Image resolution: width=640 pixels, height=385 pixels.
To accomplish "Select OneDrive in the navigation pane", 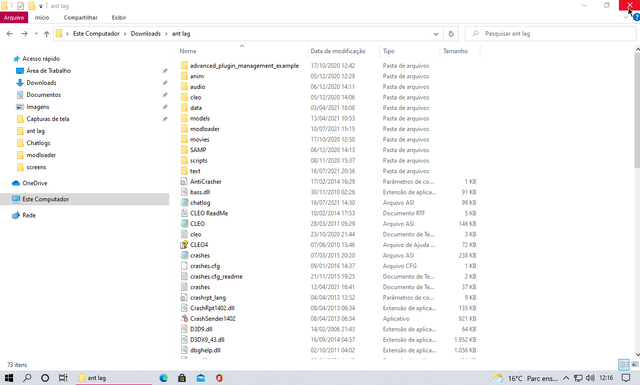I will tap(35, 183).
